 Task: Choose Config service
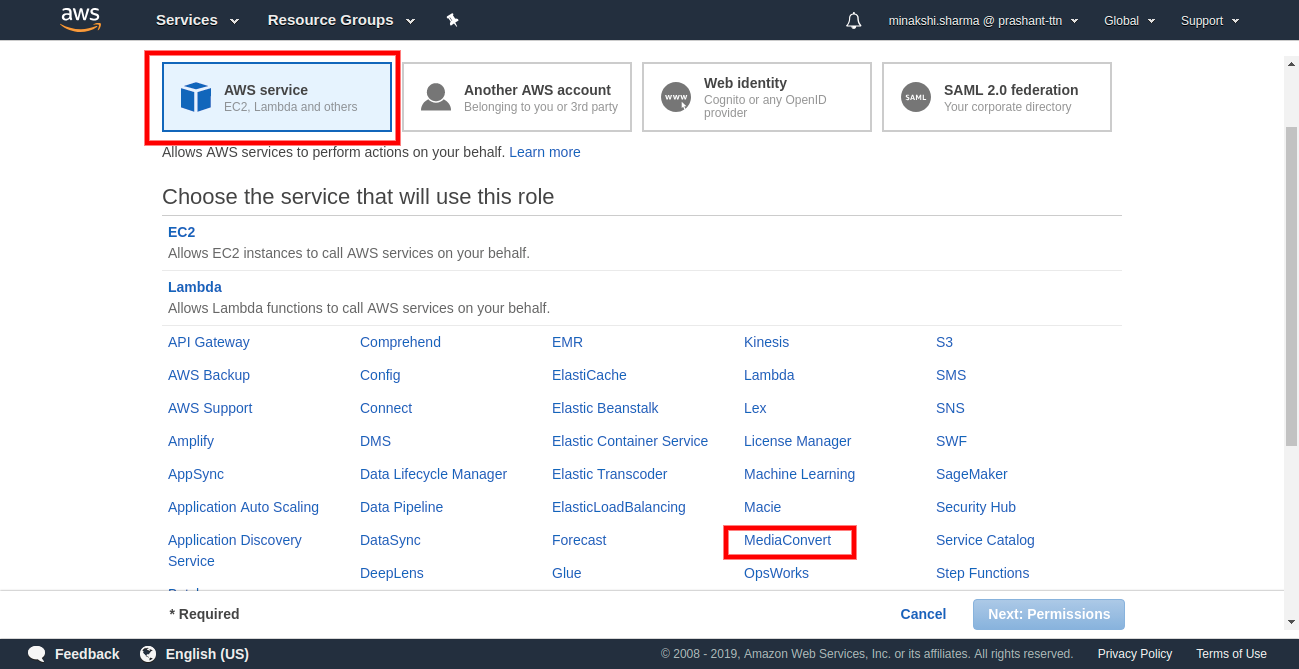pyautogui.click(x=380, y=375)
